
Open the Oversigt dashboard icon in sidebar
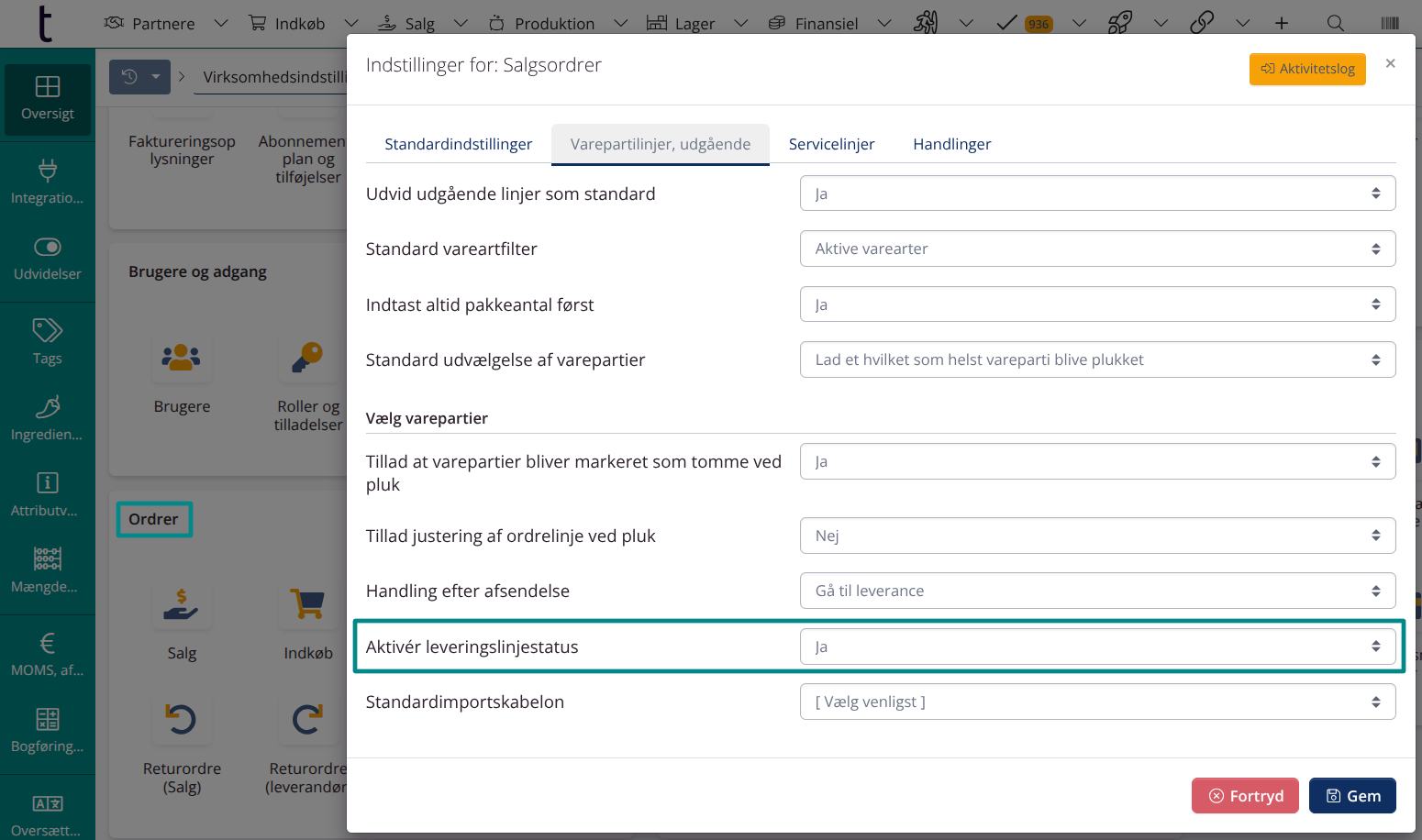(48, 87)
